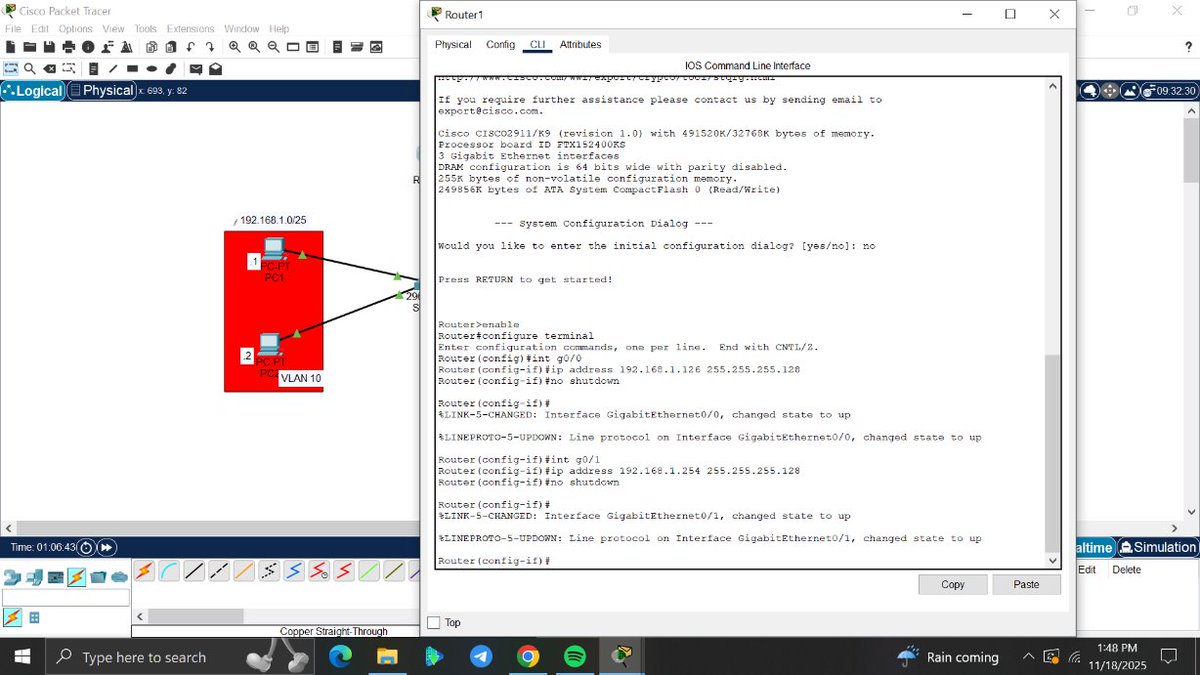Click the CLI scrollbar down arrow
The image size is (1200, 675).
click(x=1052, y=560)
